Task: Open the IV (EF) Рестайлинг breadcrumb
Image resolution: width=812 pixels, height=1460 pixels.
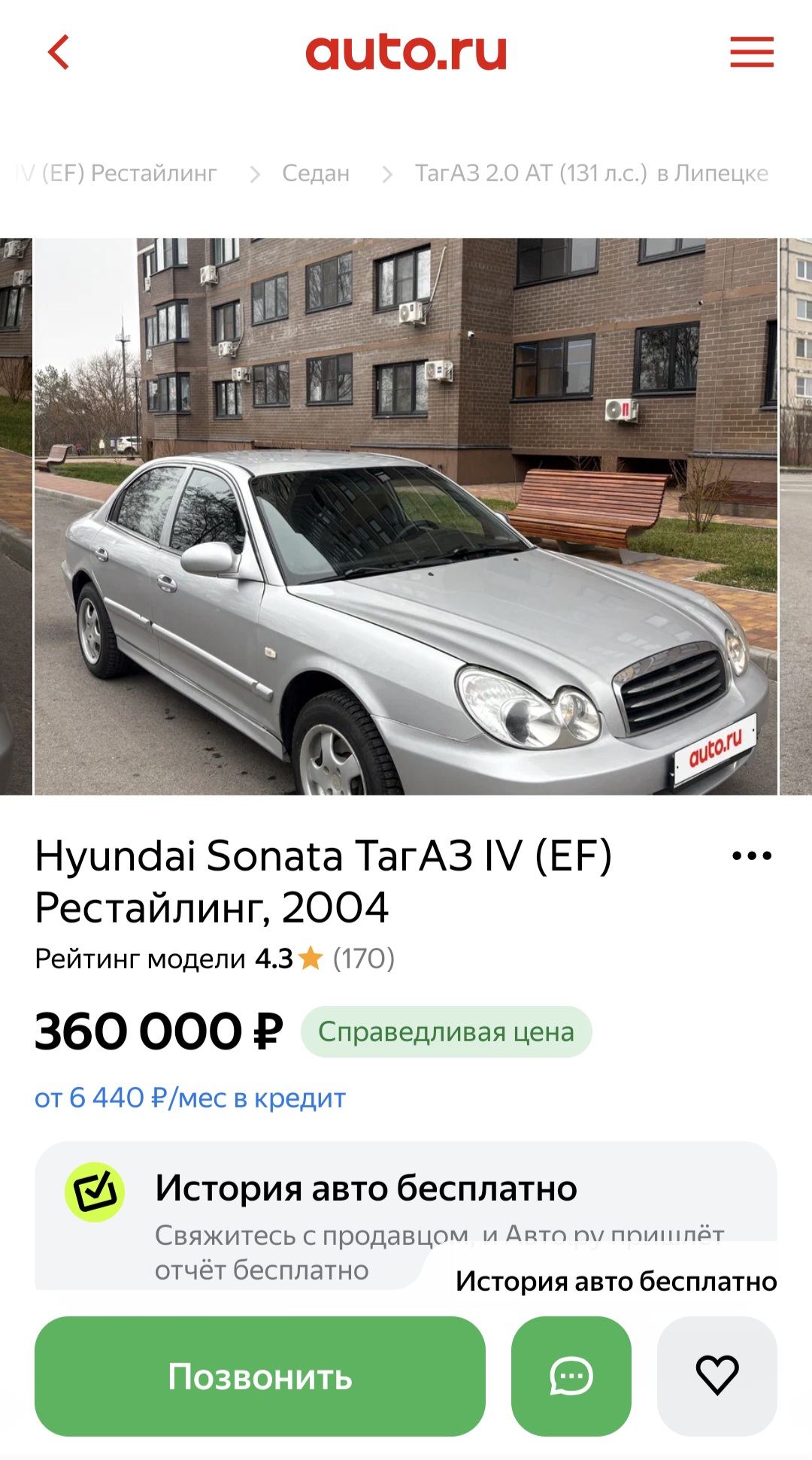Action: pos(116,174)
